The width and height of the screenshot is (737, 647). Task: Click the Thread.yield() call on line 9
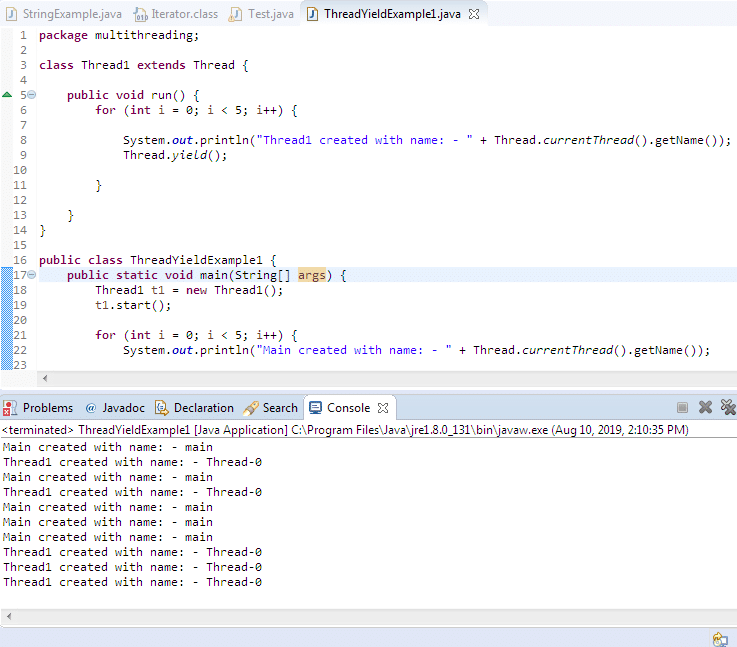pos(175,155)
